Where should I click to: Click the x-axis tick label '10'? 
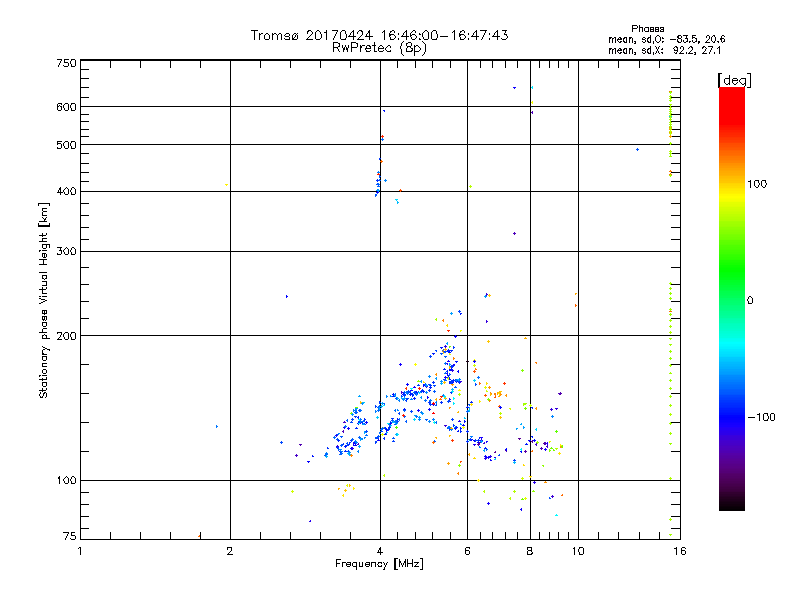click(x=578, y=551)
